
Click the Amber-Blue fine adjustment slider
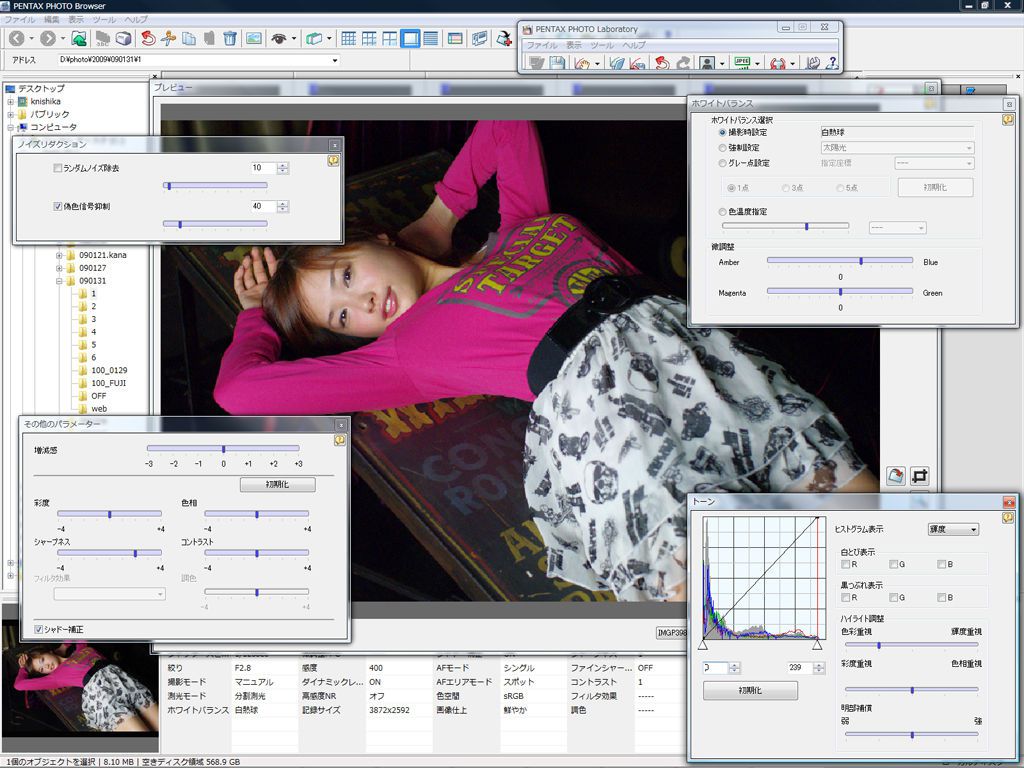pyautogui.click(x=860, y=260)
